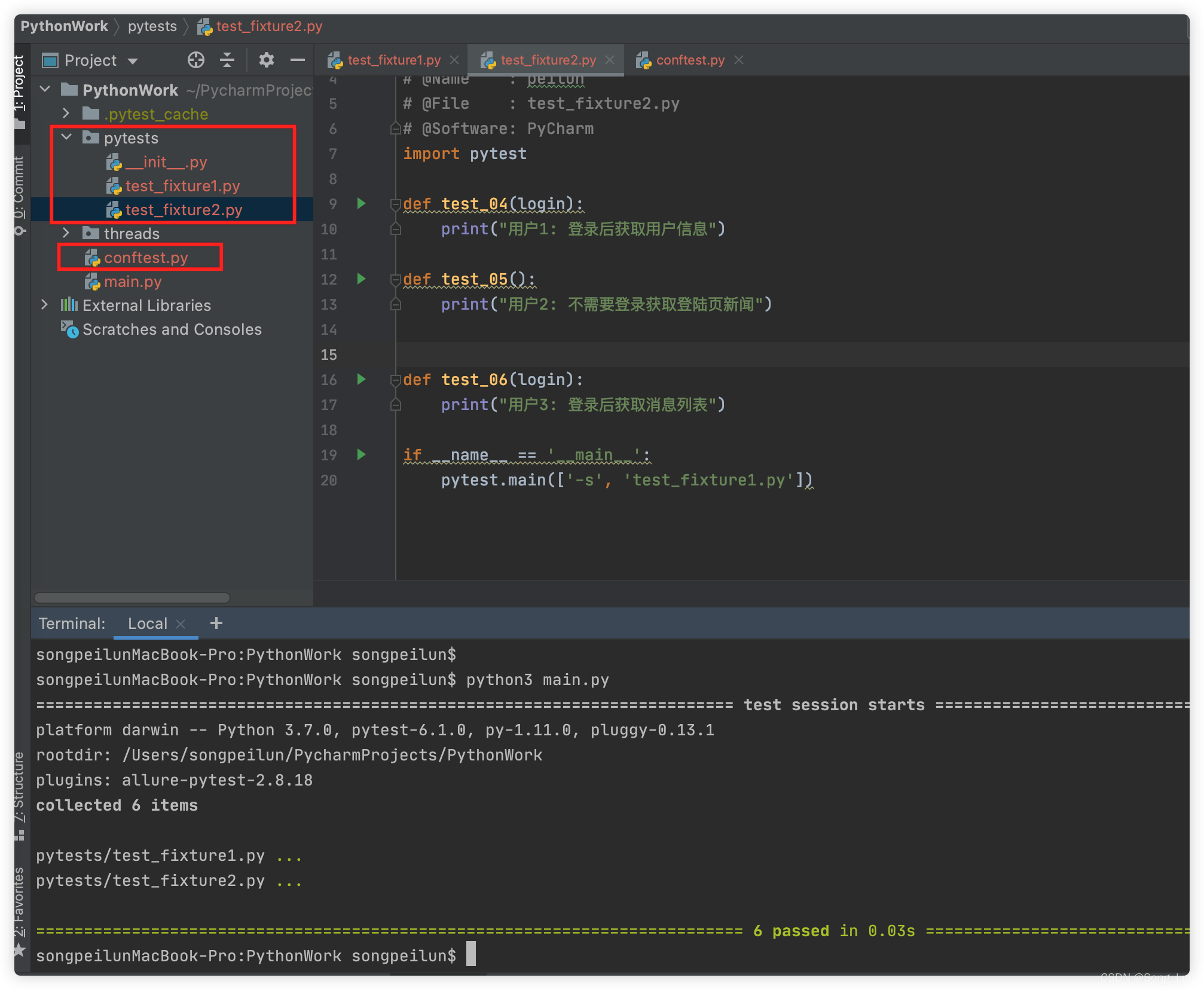This screenshot has width=1204, height=990.
Task: Click the locate/select opened file crosshair icon
Action: pos(195,60)
